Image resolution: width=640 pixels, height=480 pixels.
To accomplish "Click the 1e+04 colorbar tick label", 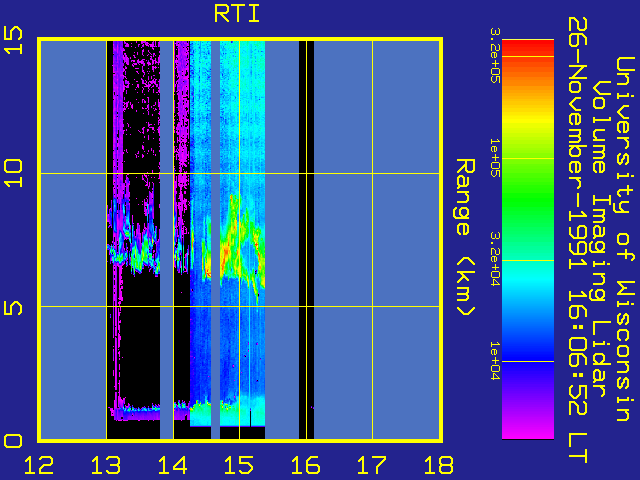I will (x=495, y=361).
